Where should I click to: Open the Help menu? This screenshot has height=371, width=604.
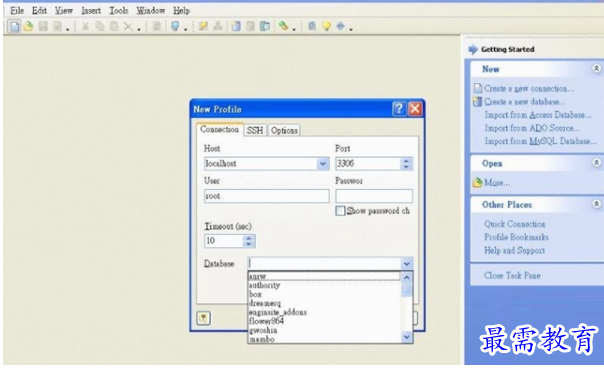point(181,10)
